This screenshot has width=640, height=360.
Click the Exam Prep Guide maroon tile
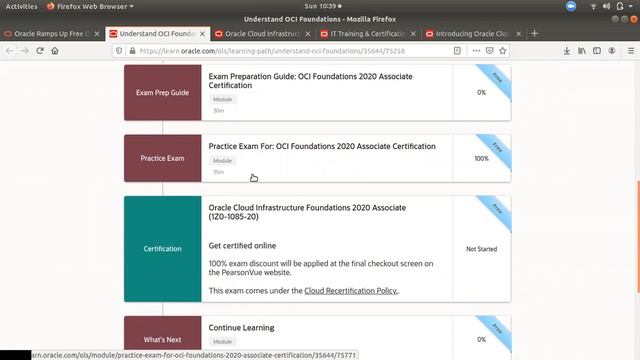(x=162, y=93)
